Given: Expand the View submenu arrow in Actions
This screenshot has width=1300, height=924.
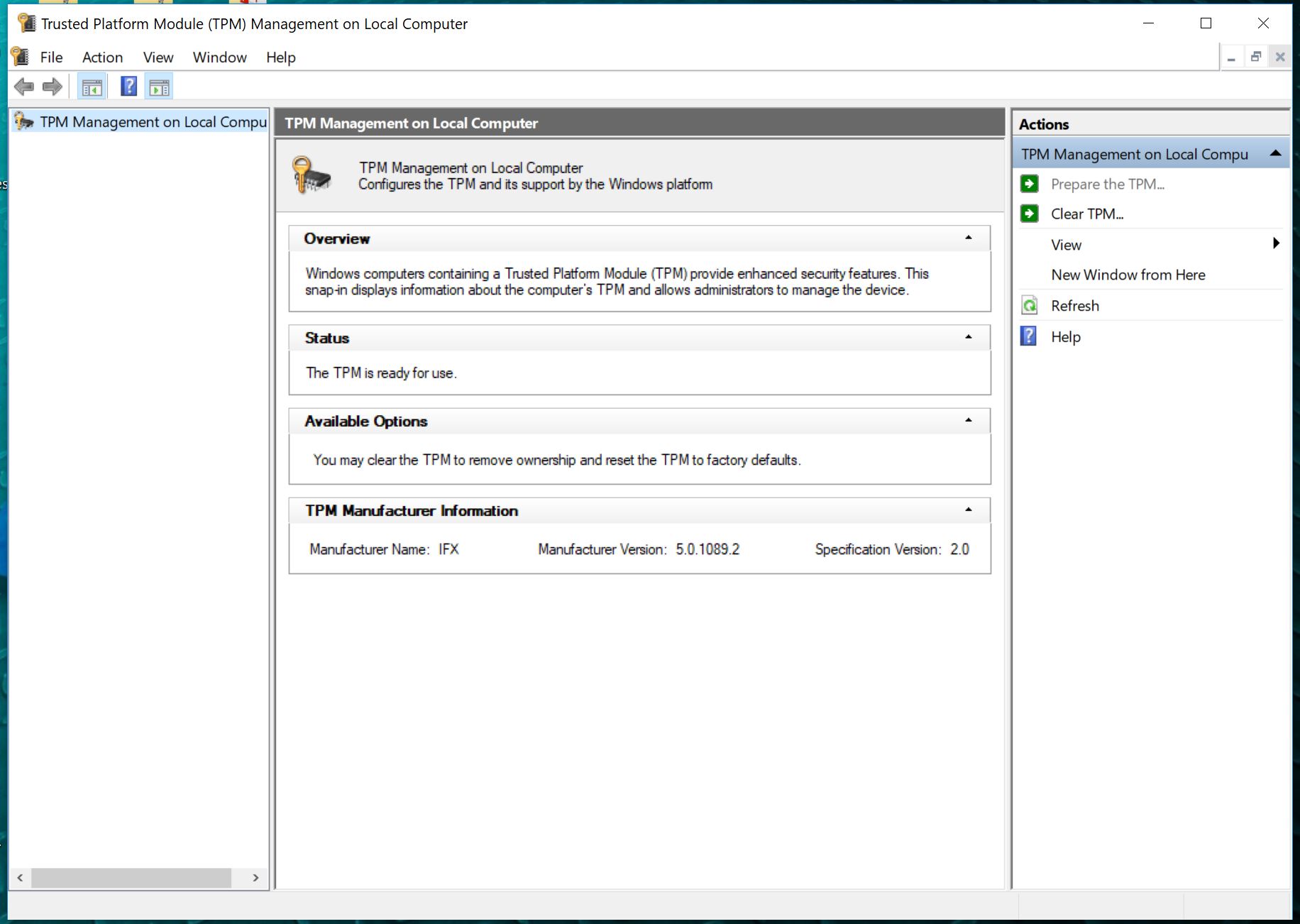Looking at the screenshot, I should pyautogui.click(x=1276, y=243).
